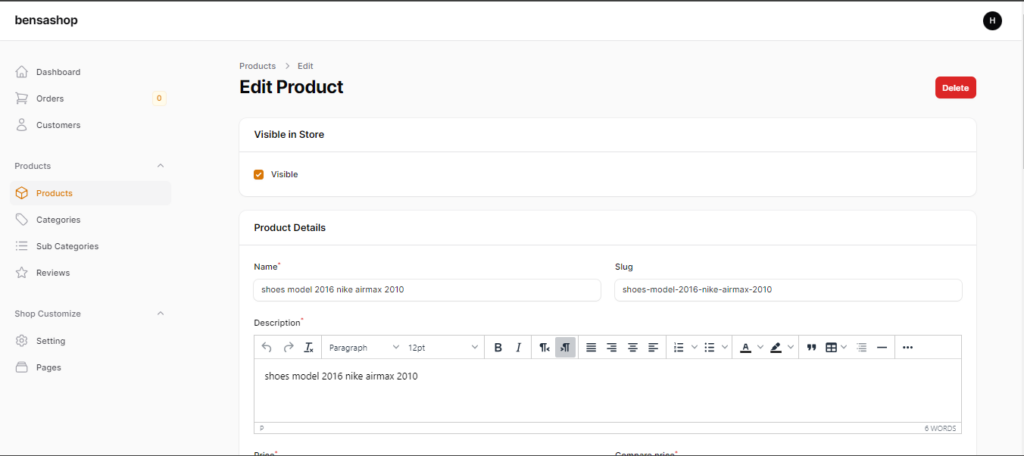Decrease indent with the outdent icon

coord(861,348)
